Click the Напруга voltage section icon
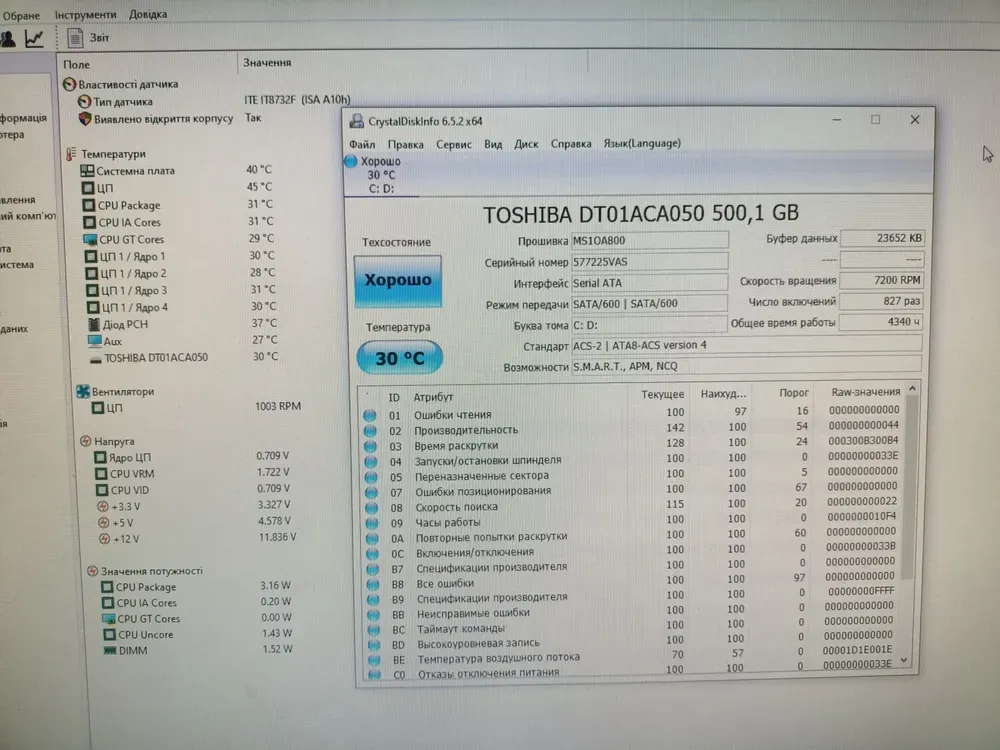Image resolution: width=1000 pixels, height=750 pixels. (x=85, y=441)
